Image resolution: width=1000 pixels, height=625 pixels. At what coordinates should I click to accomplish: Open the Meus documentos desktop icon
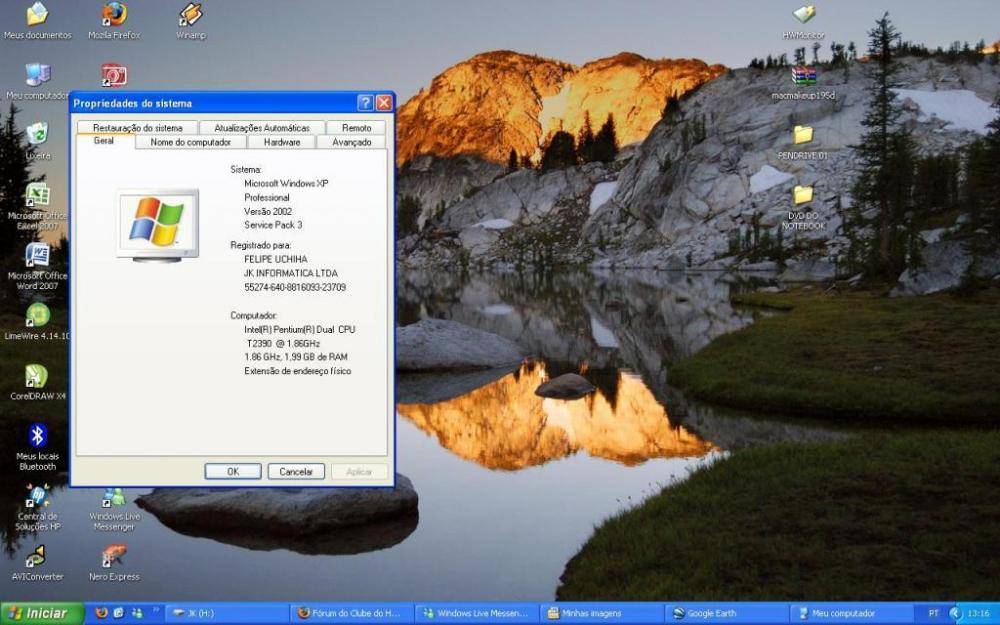(x=38, y=19)
